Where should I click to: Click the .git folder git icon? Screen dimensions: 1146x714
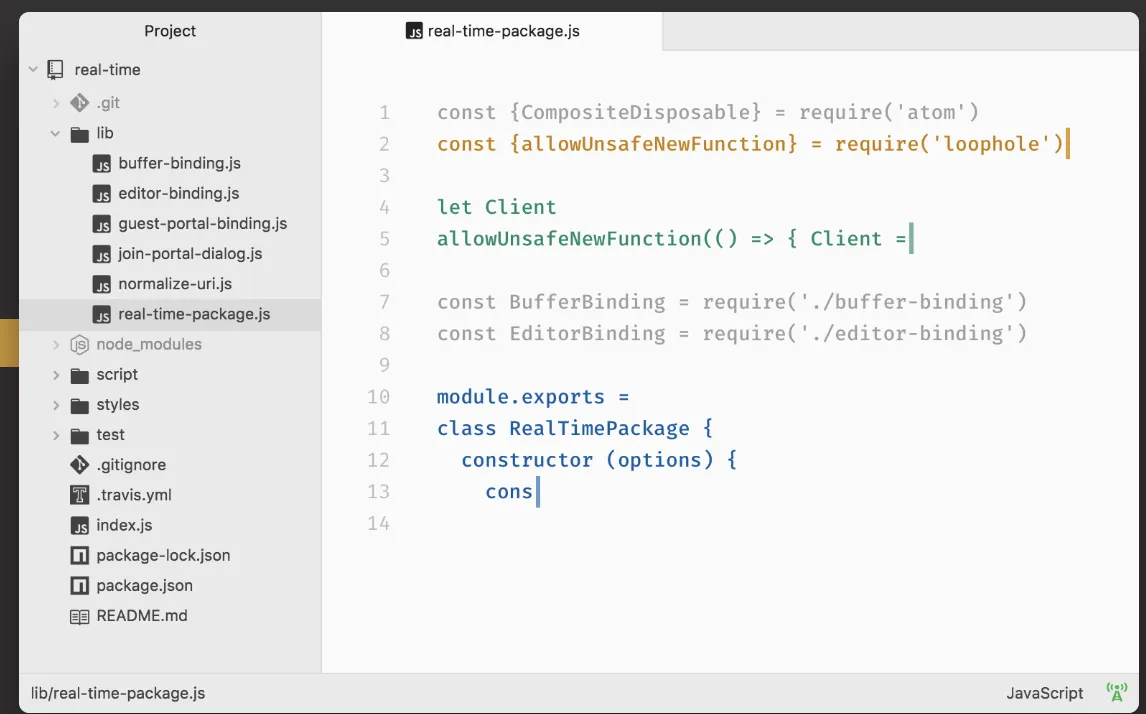click(79, 103)
